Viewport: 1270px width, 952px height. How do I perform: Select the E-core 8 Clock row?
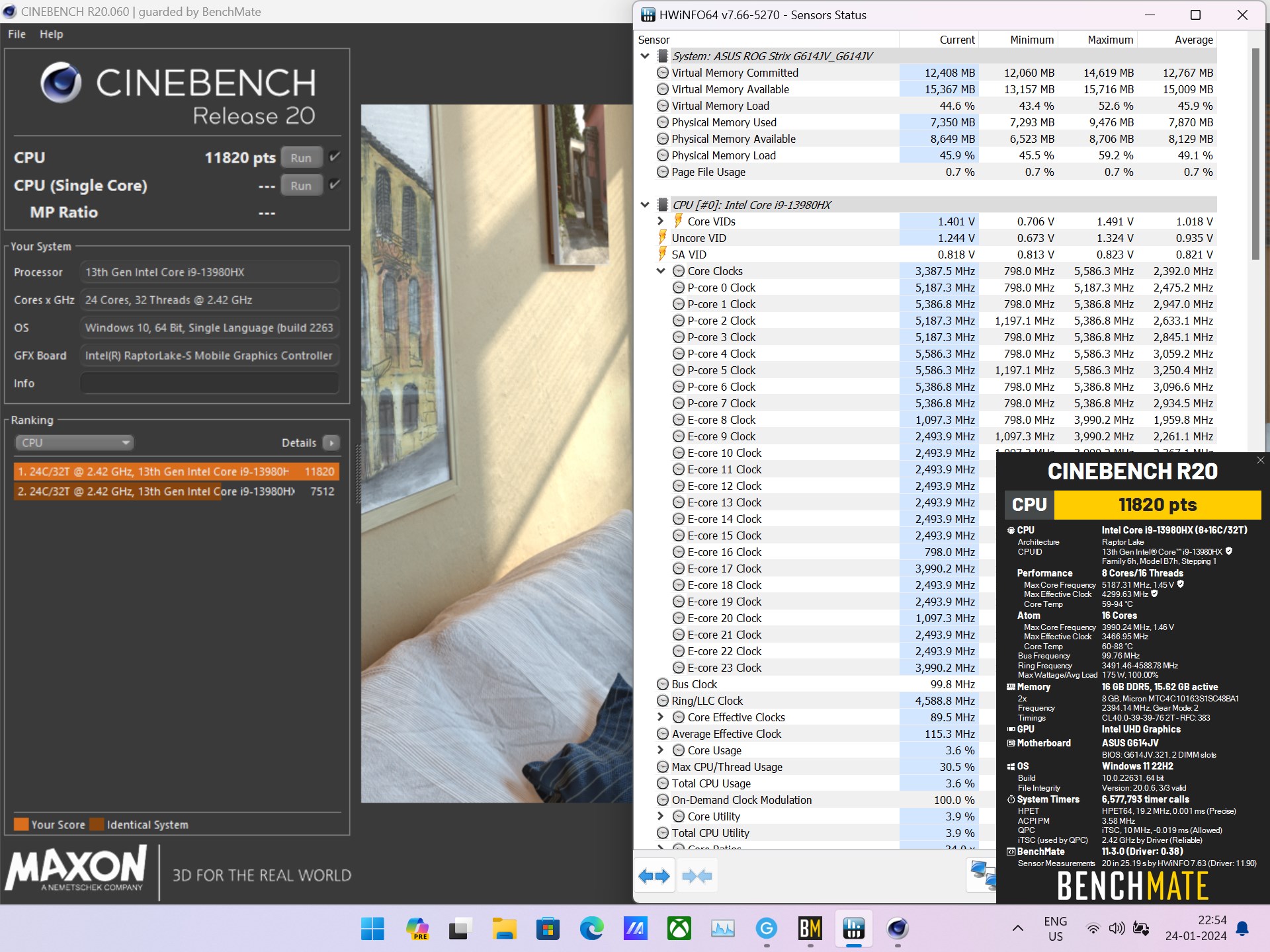pyautogui.click(x=925, y=420)
